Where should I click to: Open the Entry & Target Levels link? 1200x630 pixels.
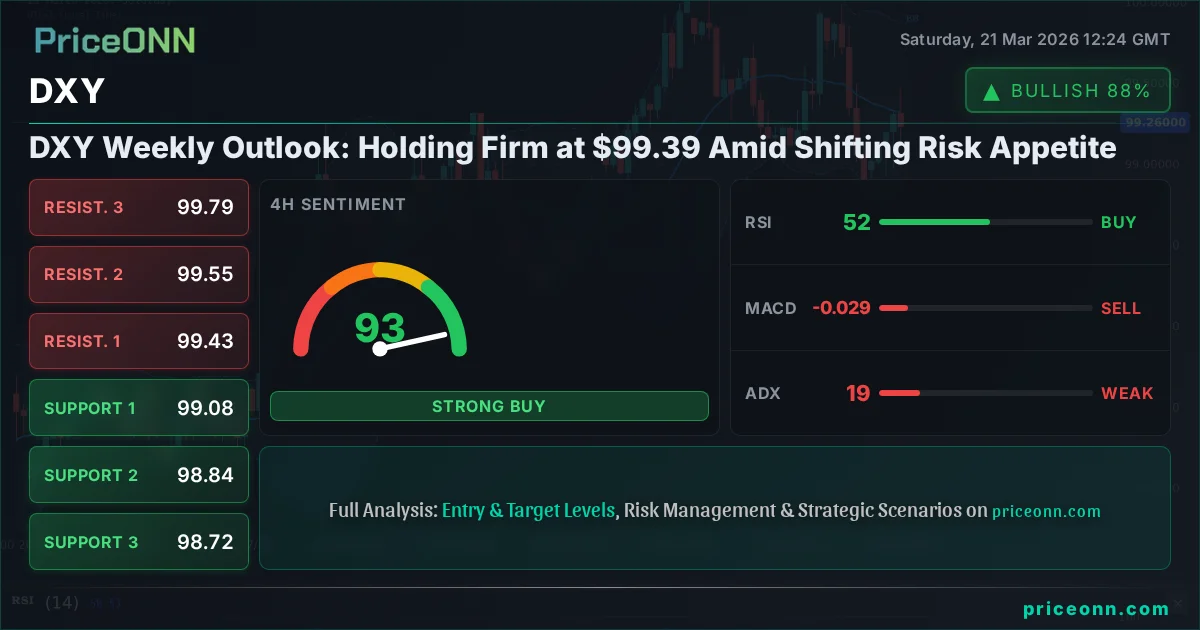click(x=528, y=510)
